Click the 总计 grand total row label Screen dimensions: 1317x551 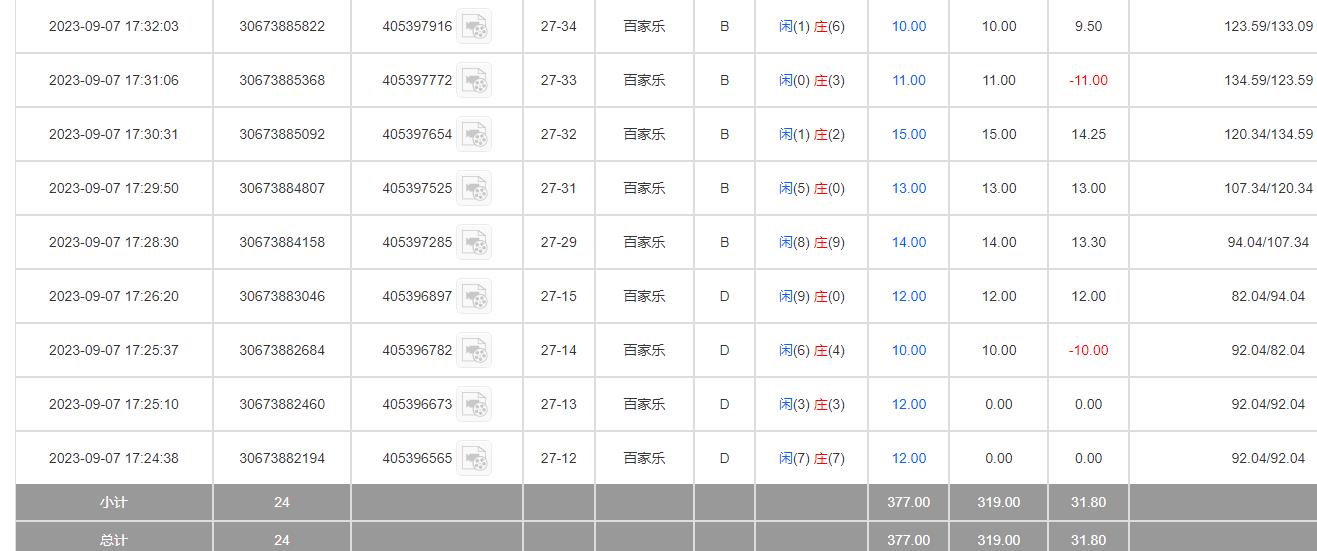(114, 540)
